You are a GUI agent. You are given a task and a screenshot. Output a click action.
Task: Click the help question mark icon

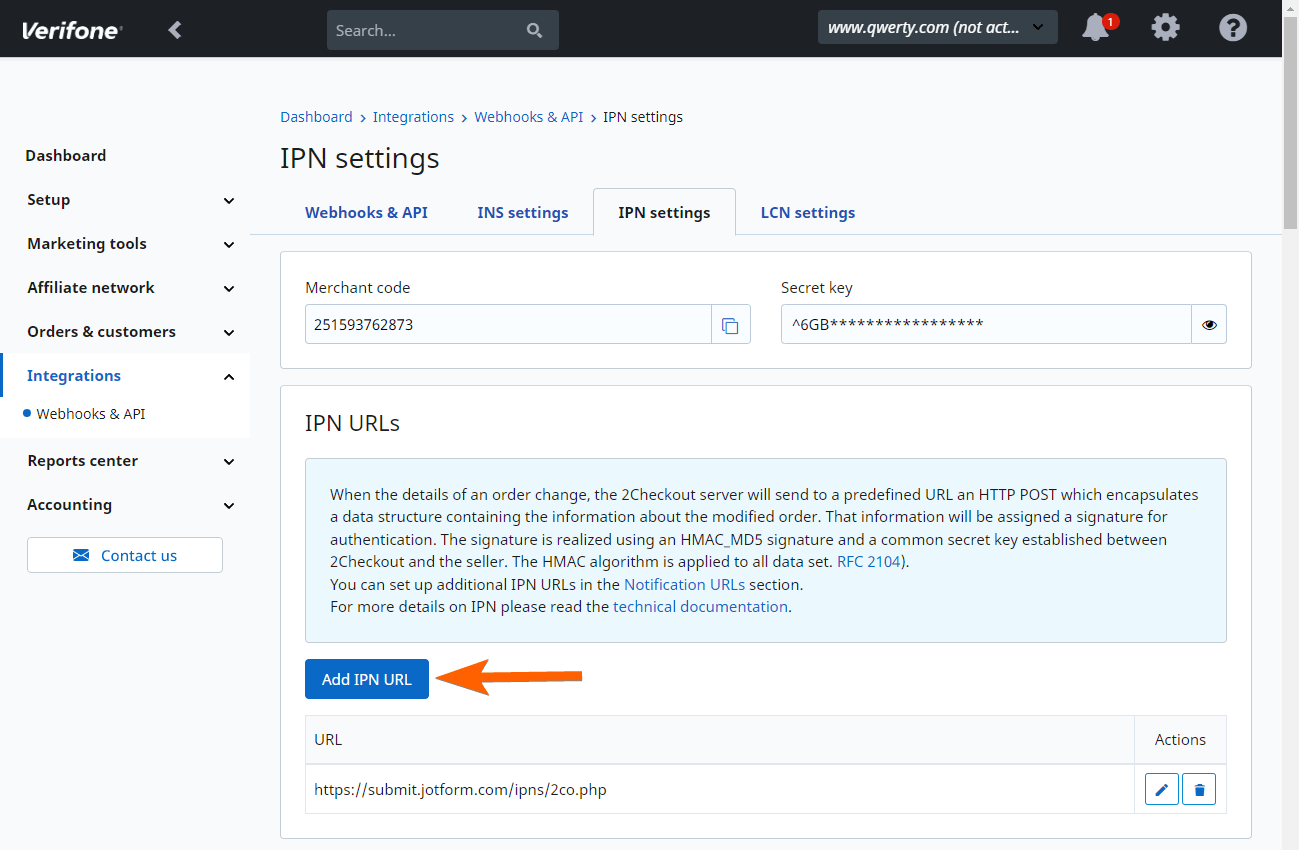pos(1233,28)
